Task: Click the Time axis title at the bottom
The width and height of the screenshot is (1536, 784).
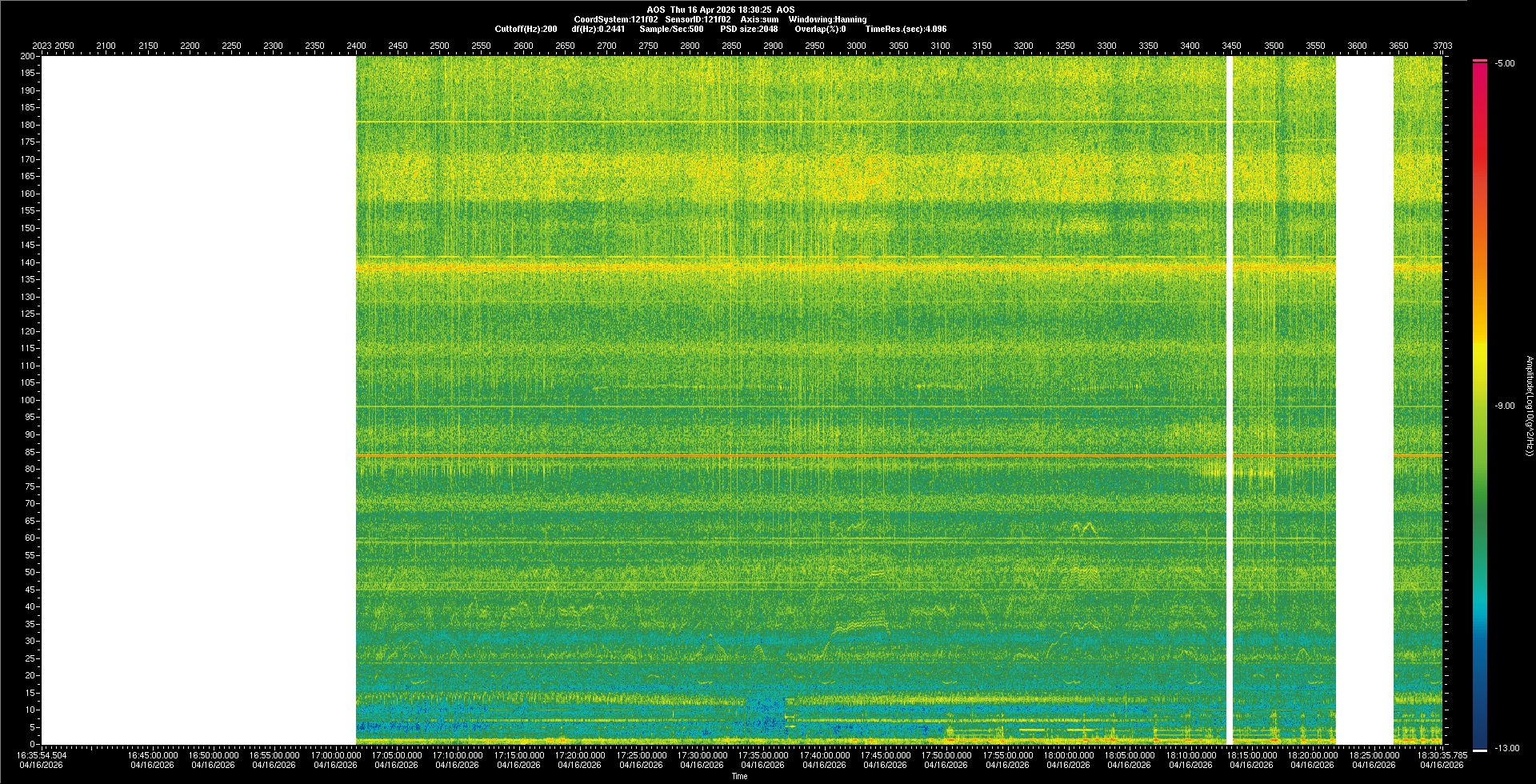Action: click(x=739, y=776)
